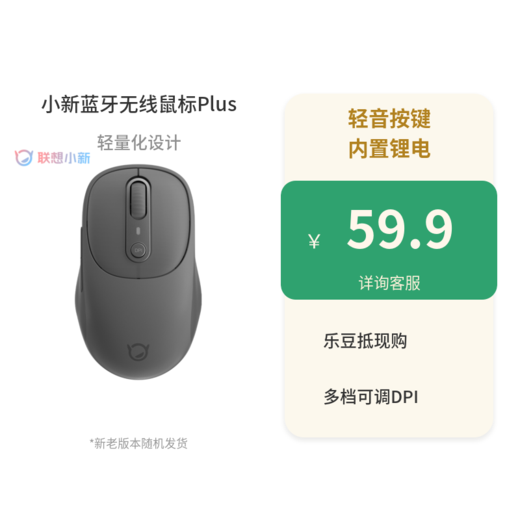This screenshot has width=520, height=520.
Task: Open the green price banner
Action: point(389,240)
